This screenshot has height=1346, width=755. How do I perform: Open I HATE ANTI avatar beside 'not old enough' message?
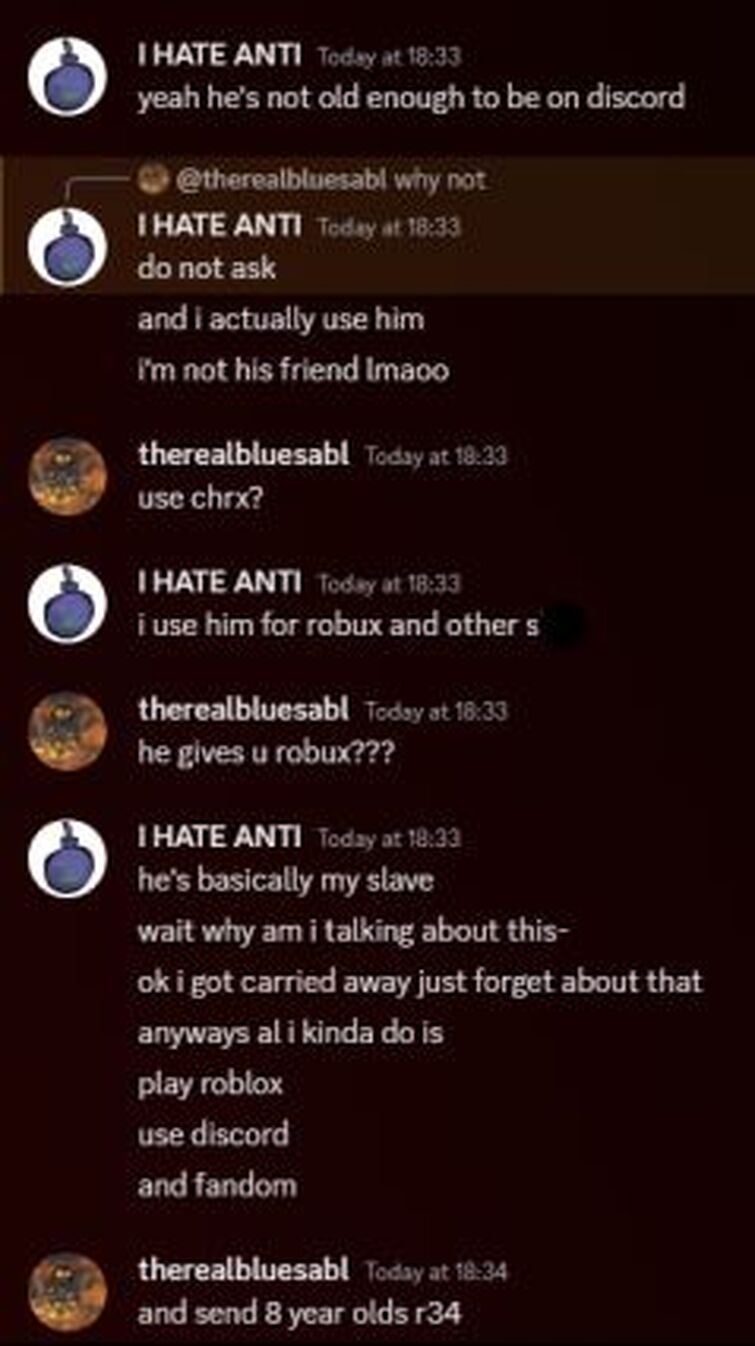67,77
